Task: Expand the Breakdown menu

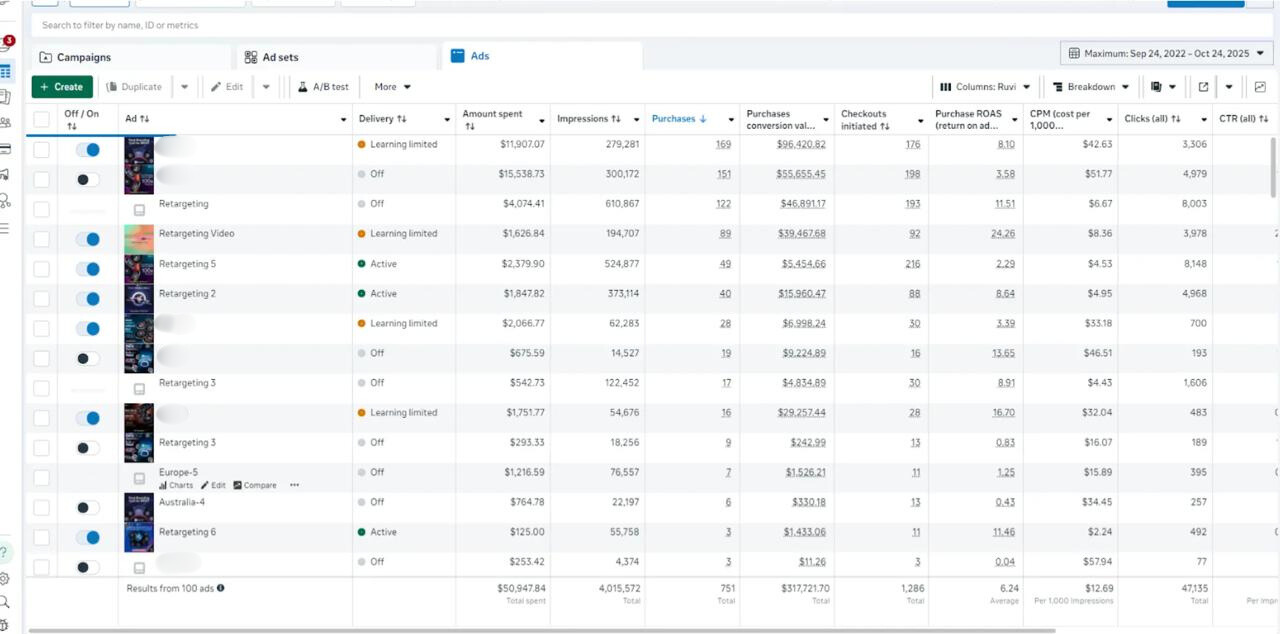Action: tap(1089, 87)
